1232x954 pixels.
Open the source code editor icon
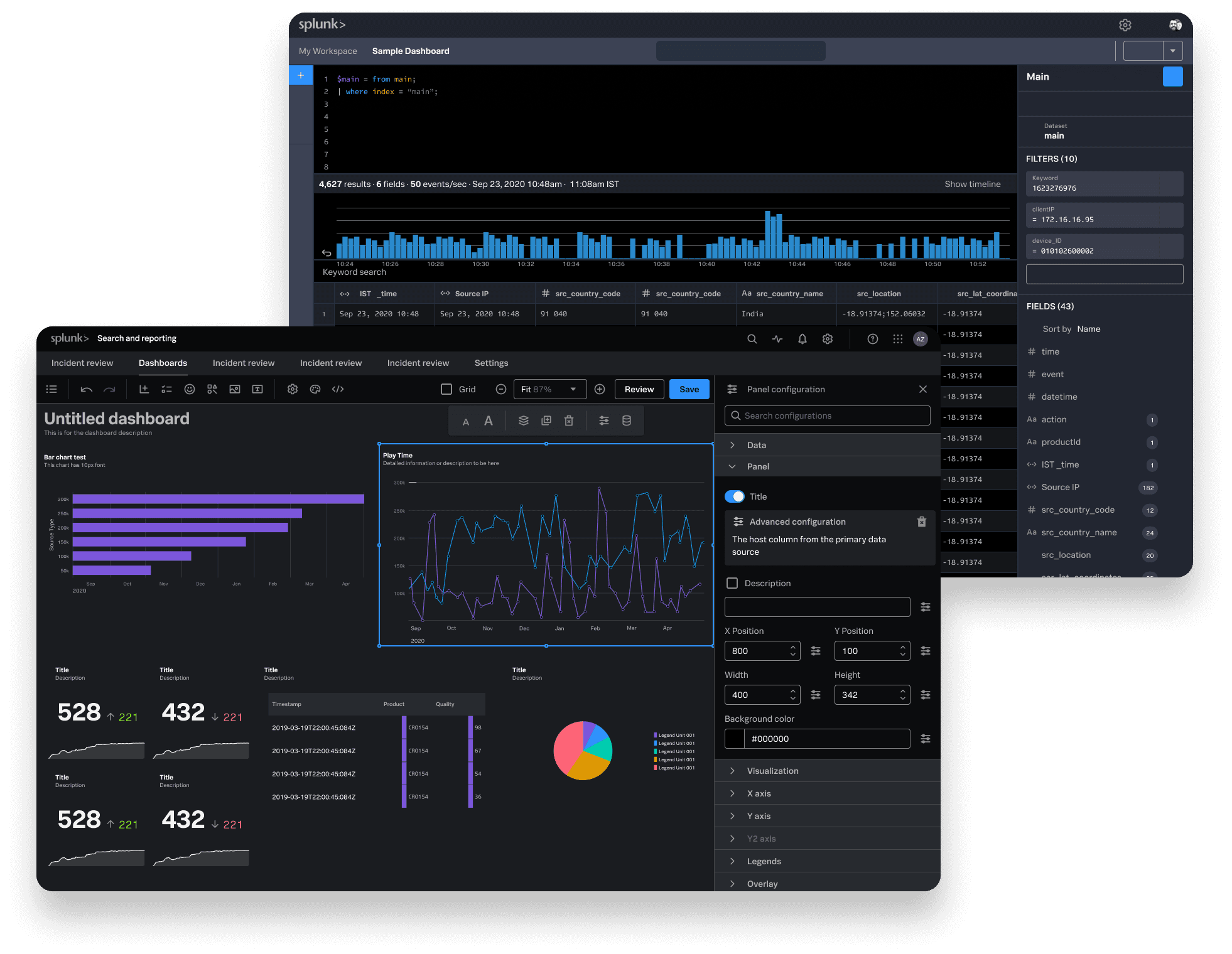click(x=338, y=389)
